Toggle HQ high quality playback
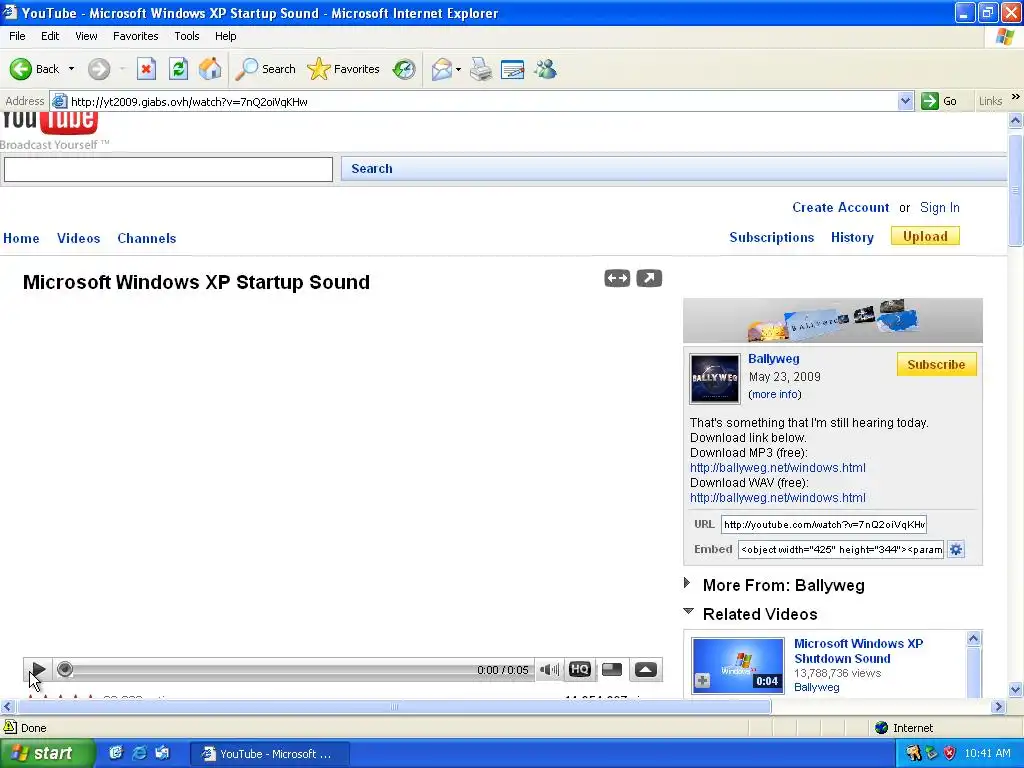Screen dimensions: 1024x768 [x=580, y=669]
